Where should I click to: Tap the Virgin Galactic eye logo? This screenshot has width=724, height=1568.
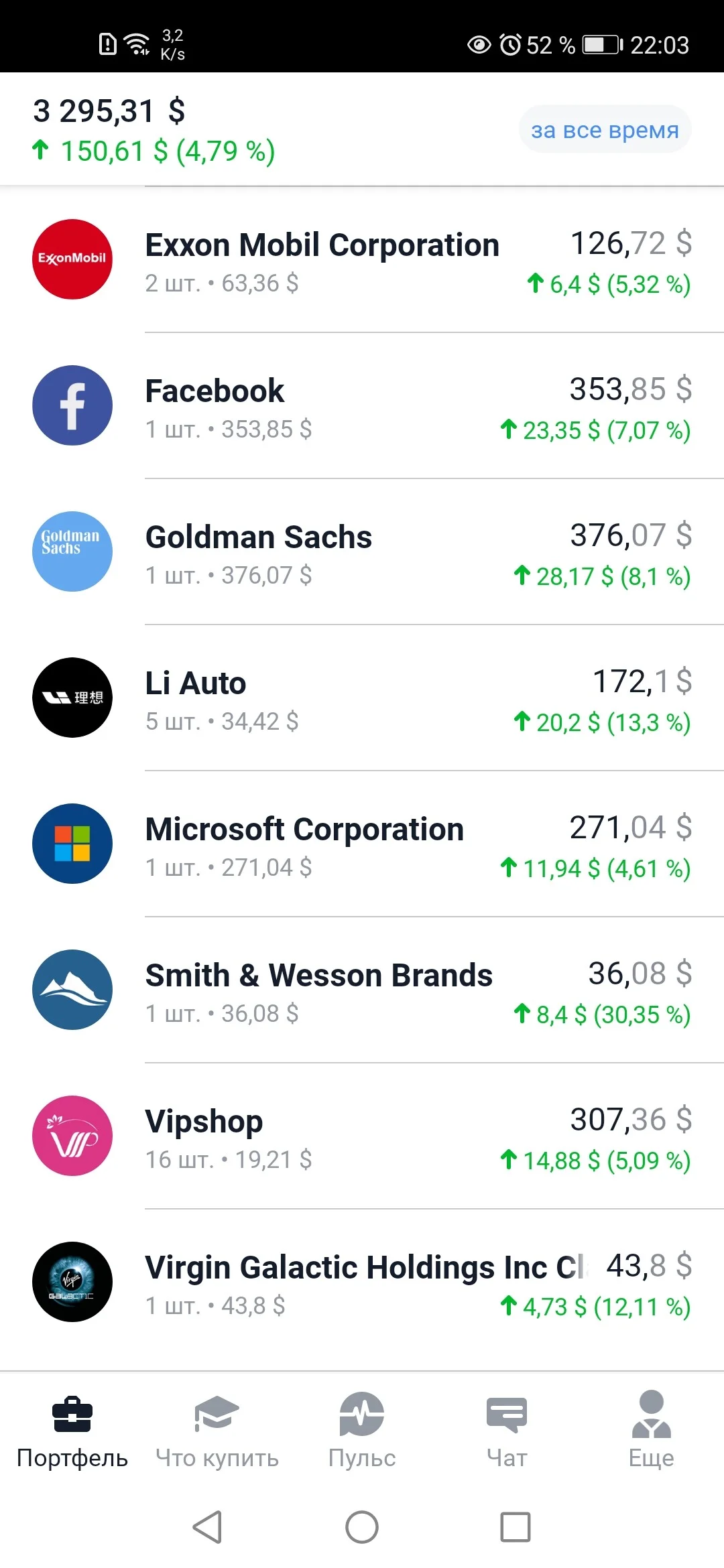[72, 1282]
